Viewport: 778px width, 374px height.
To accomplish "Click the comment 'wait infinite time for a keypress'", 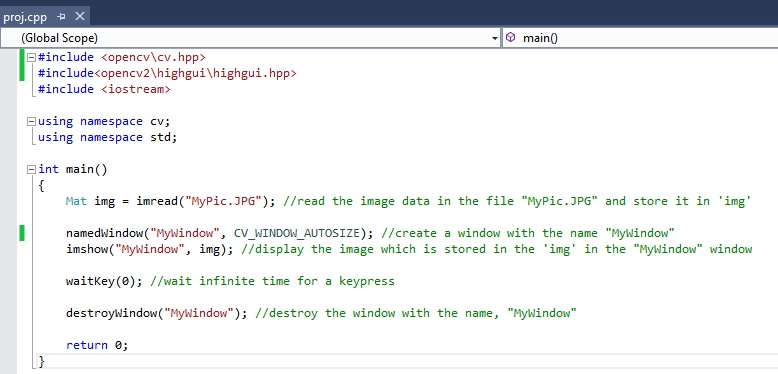I will point(272,281).
